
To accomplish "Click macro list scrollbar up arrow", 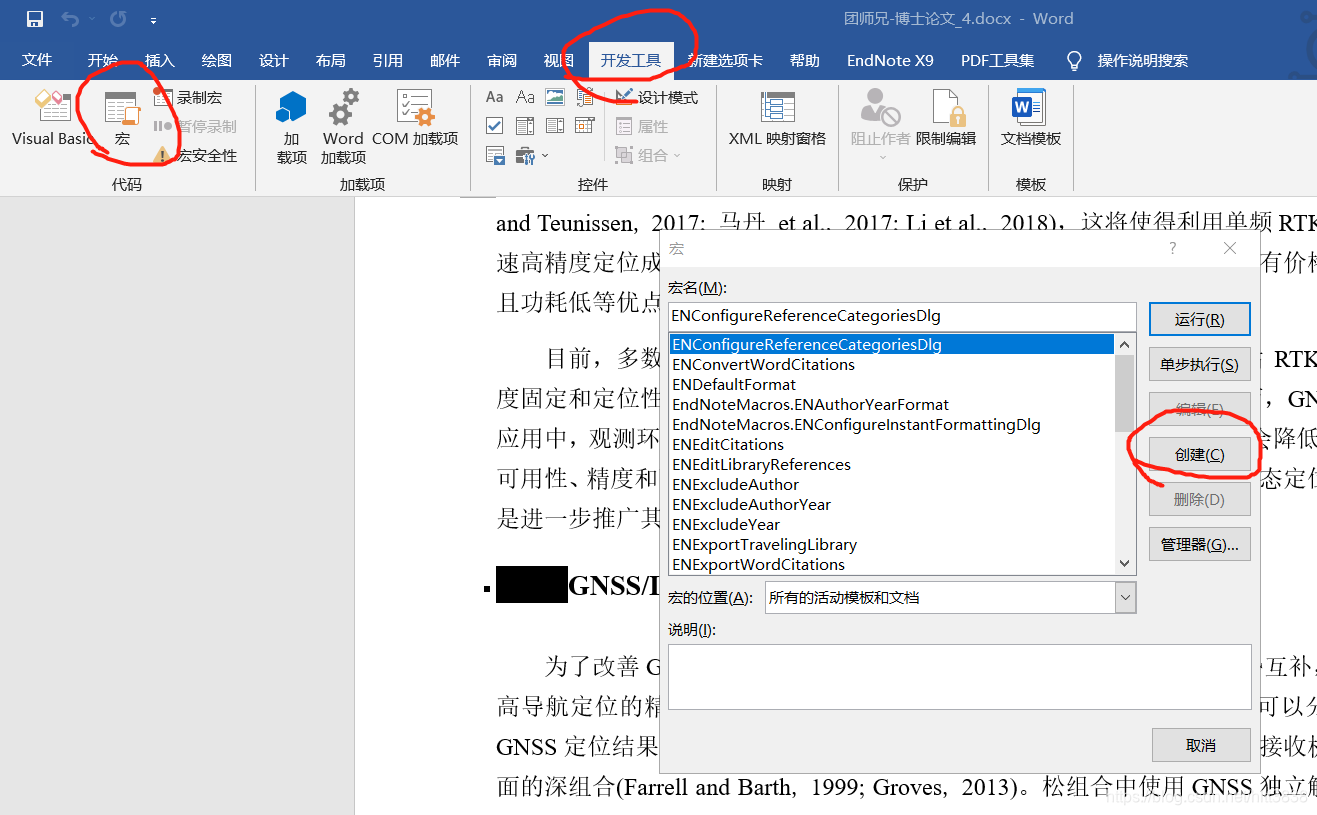I will click(x=1125, y=345).
